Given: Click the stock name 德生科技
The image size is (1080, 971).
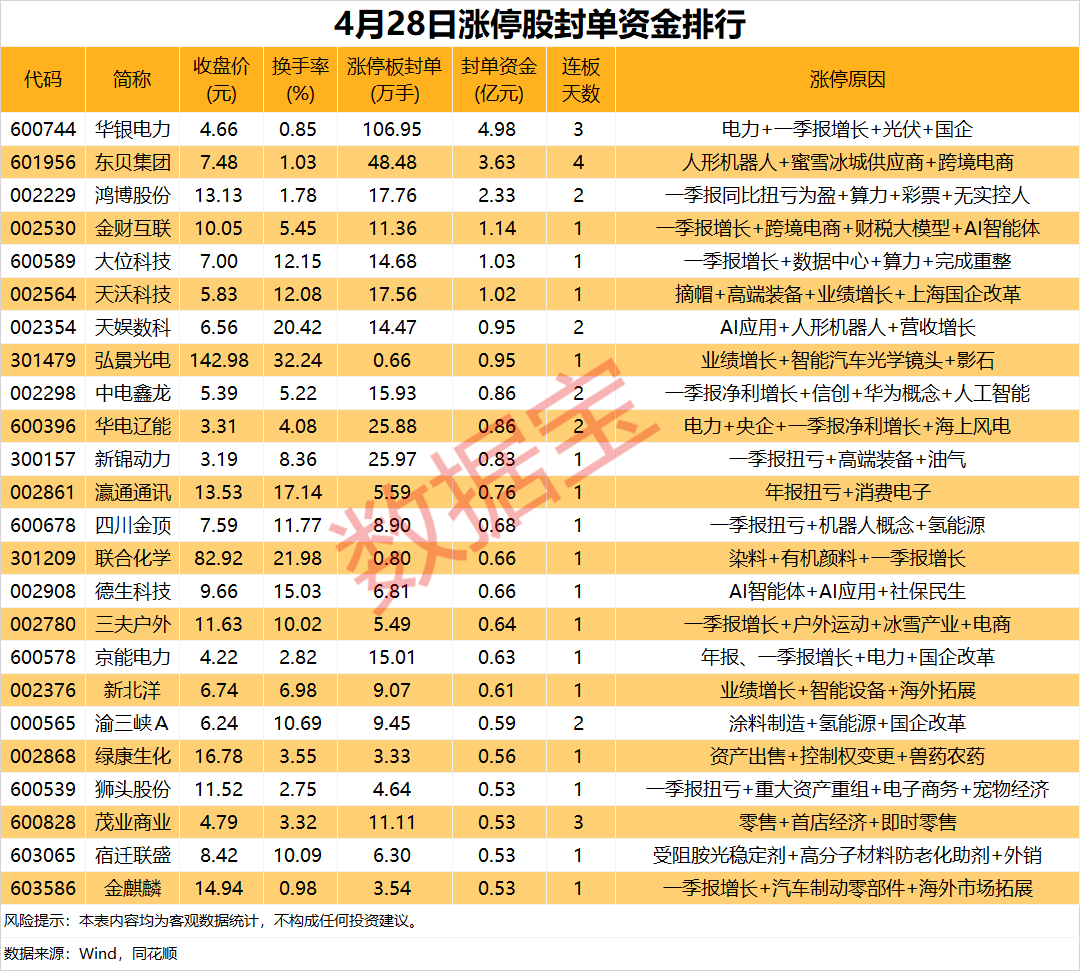Looking at the screenshot, I should 132,592.
